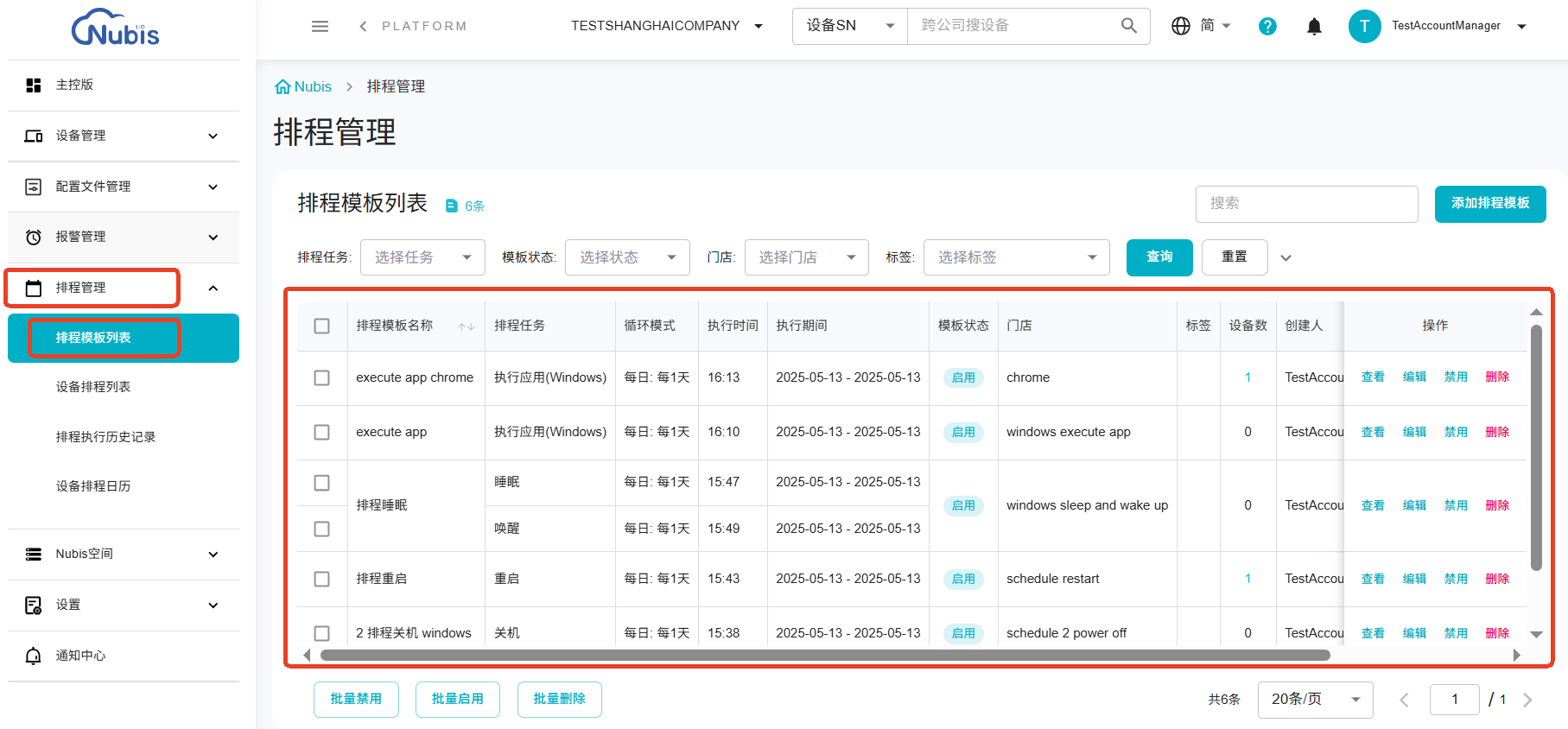Open the 20条/页 page size dropdown
This screenshot has width=1568, height=729.
pos(1316,700)
